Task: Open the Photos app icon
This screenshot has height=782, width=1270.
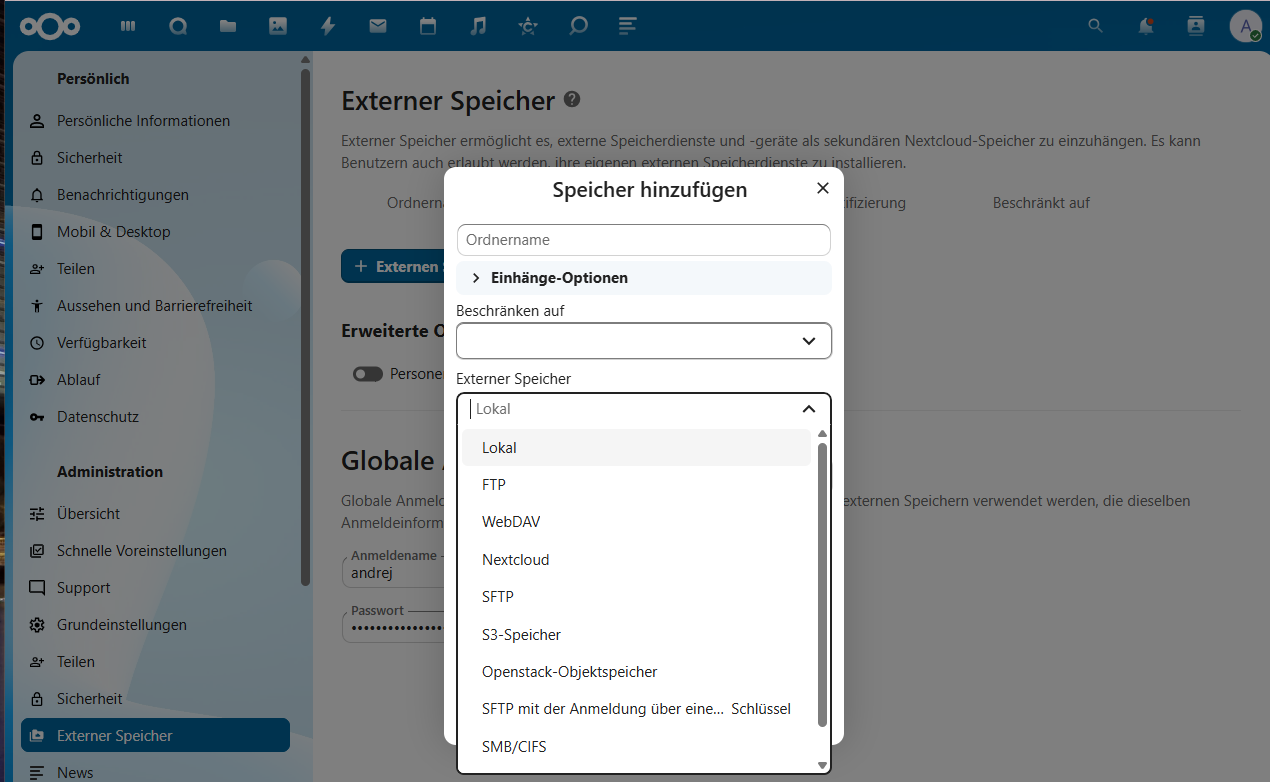Action: (x=278, y=27)
